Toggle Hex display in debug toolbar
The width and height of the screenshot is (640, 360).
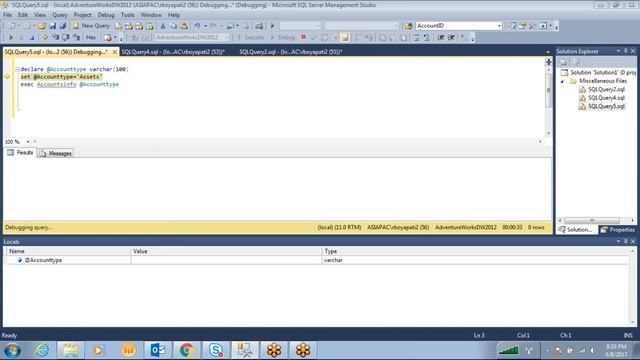coord(91,37)
